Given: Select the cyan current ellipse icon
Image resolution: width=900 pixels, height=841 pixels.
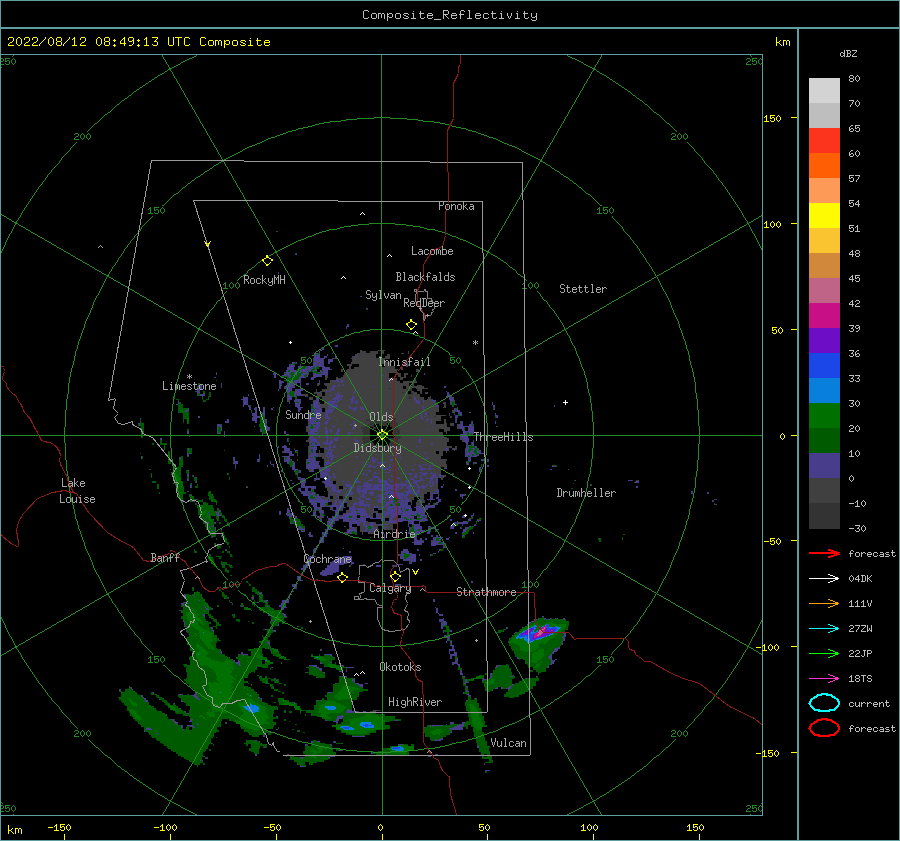Looking at the screenshot, I should point(824,703).
